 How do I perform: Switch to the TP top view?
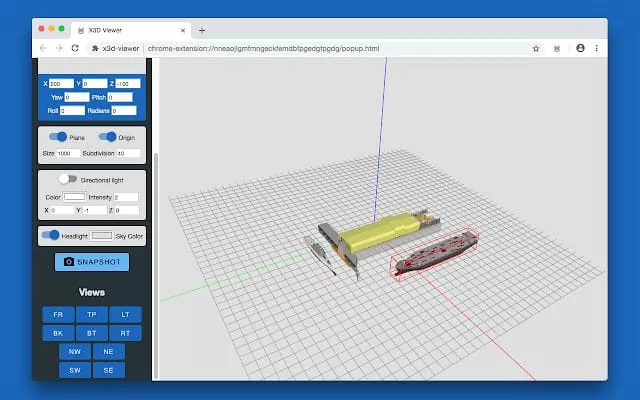92,314
